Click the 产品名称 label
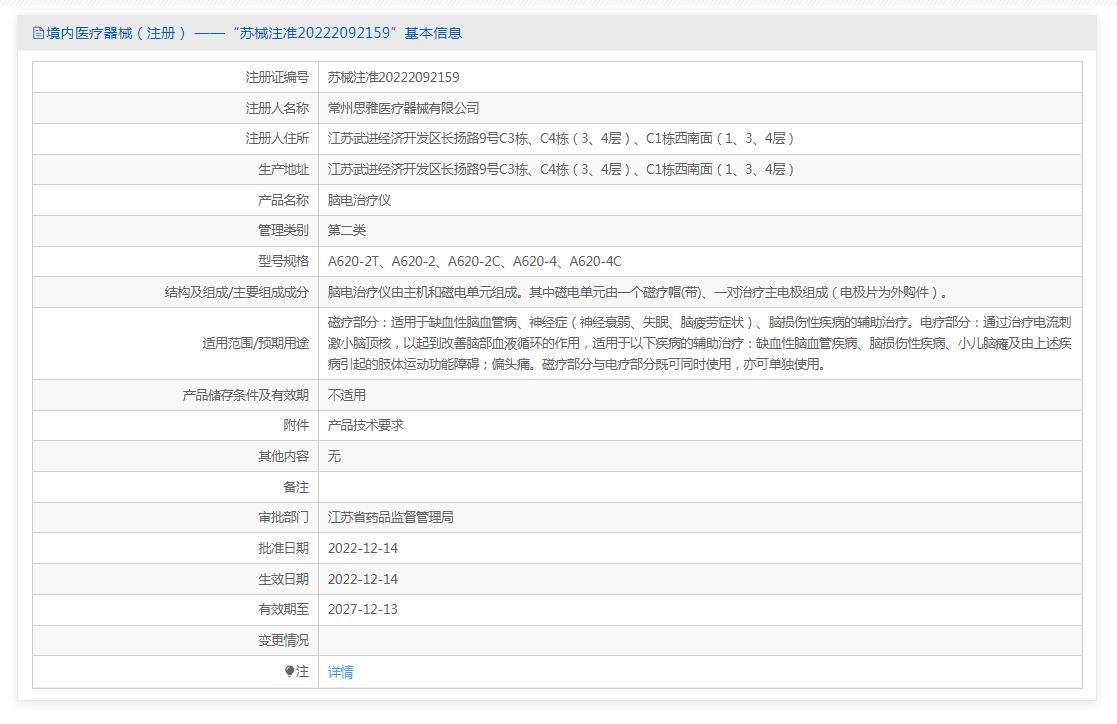Image resolution: width=1117 pixels, height=724 pixels. (x=284, y=200)
